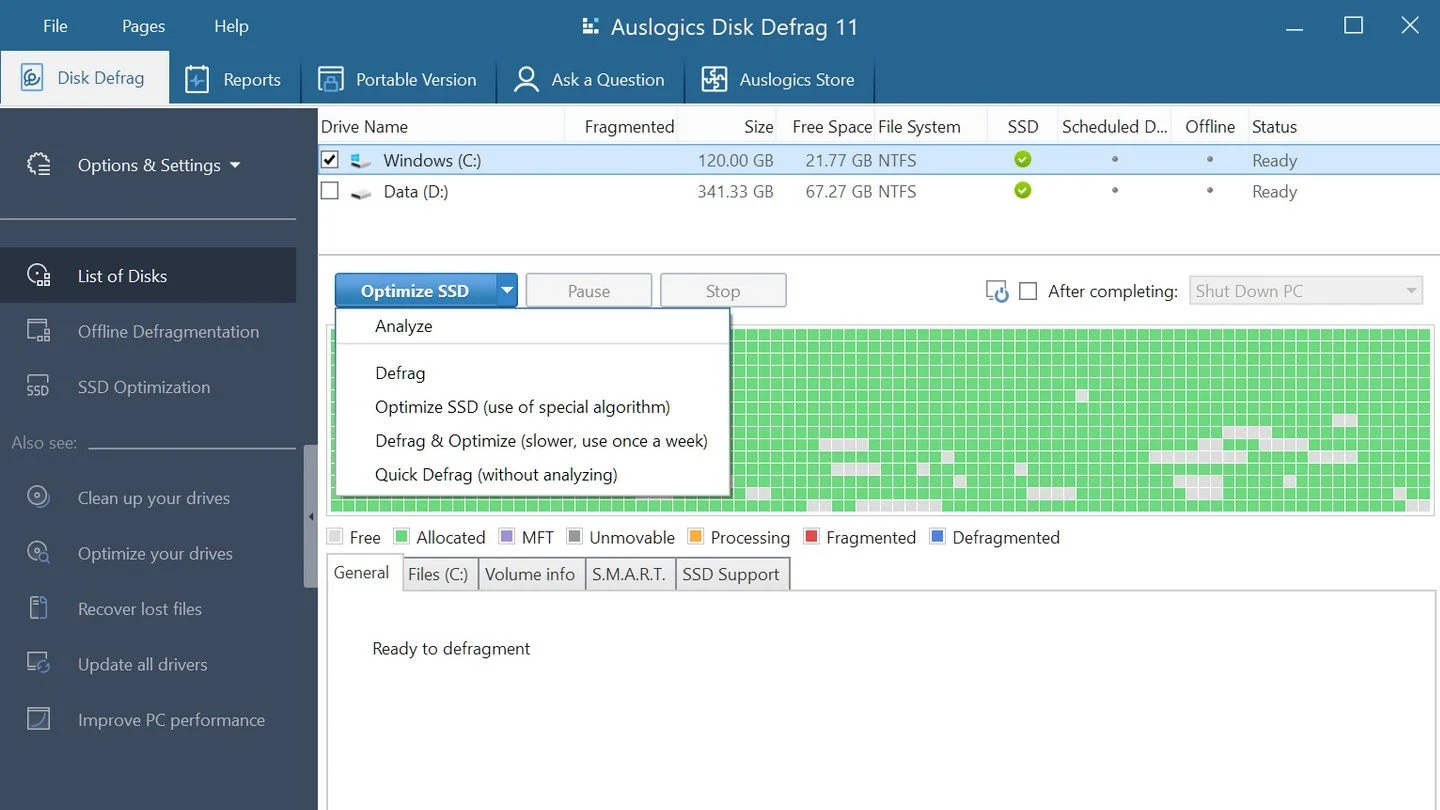Enable the After completing checkbox
This screenshot has width=1440, height=810.
coord(1028,291)
